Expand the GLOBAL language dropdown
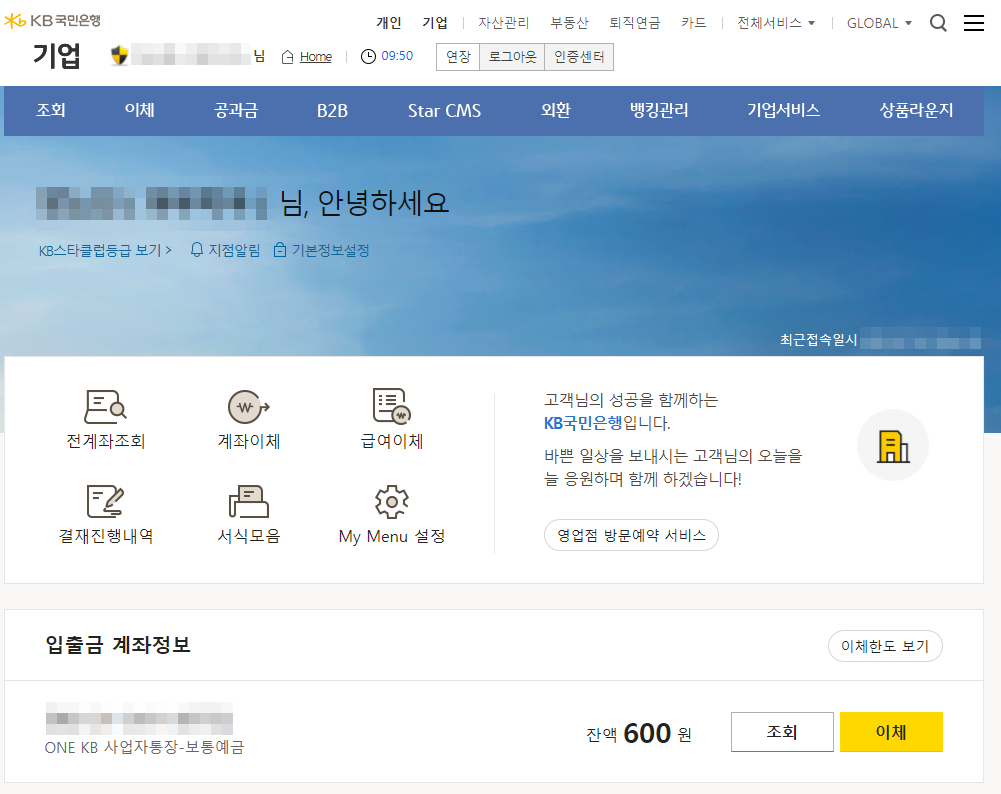Screen dimensions: 1001x794 click(x=879, y=23)
